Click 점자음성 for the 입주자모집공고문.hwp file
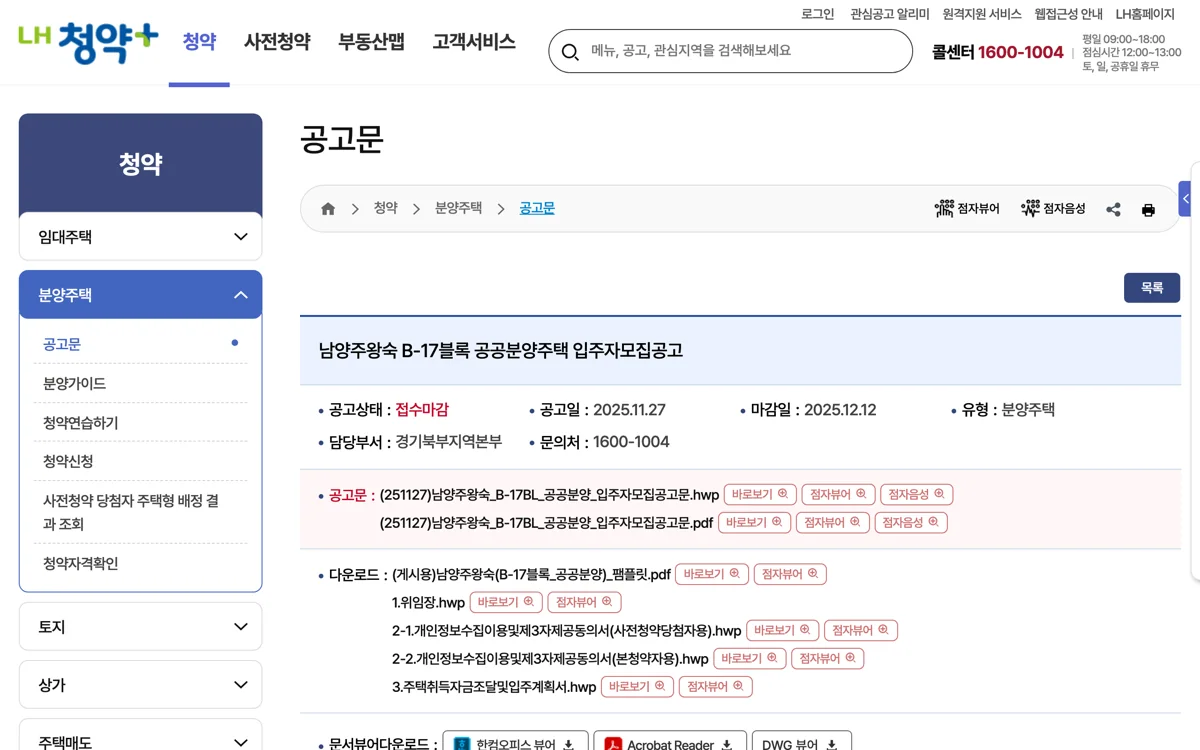 (x=917, y=494)
